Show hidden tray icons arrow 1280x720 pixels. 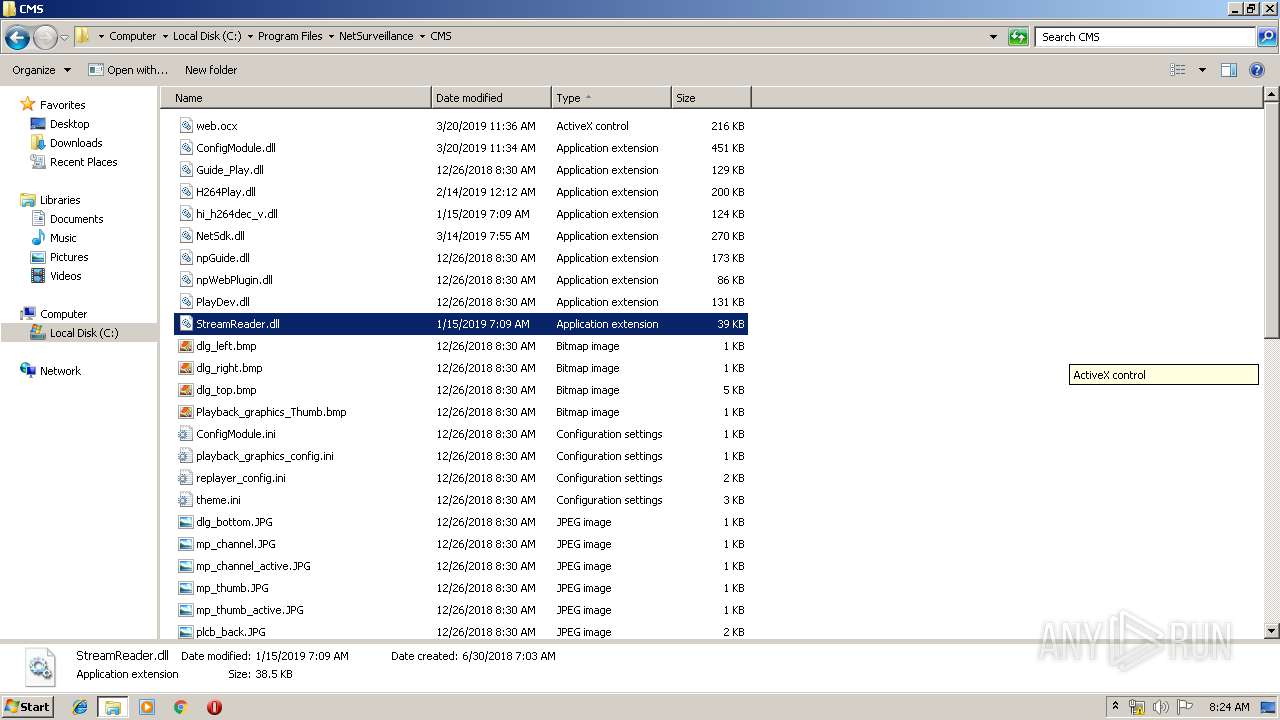(x=1116, y=707)
